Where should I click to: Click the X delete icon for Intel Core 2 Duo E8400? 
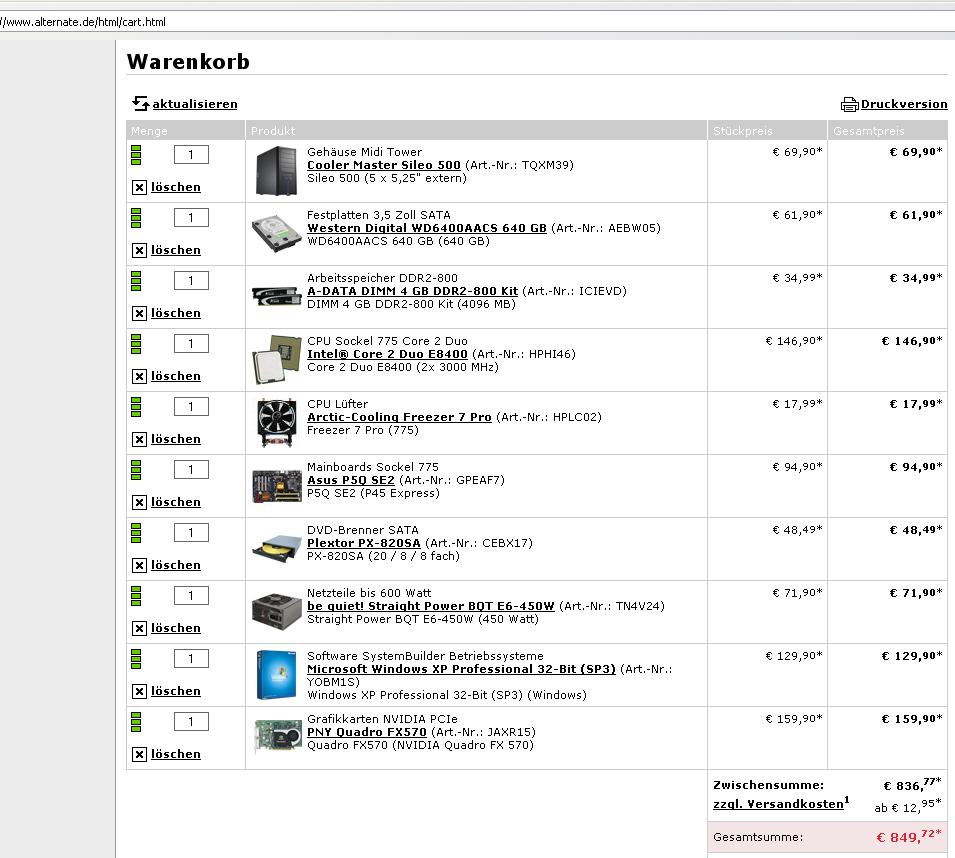(x=139, y=376)
